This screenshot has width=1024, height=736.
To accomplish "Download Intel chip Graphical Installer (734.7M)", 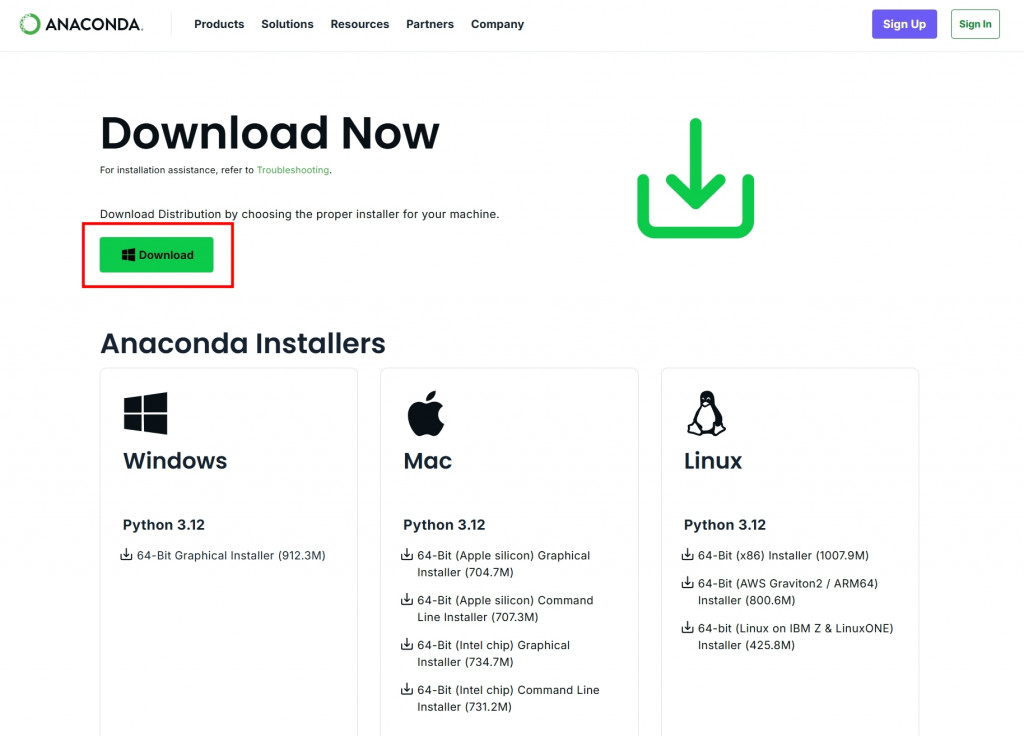I will [494, 653].
